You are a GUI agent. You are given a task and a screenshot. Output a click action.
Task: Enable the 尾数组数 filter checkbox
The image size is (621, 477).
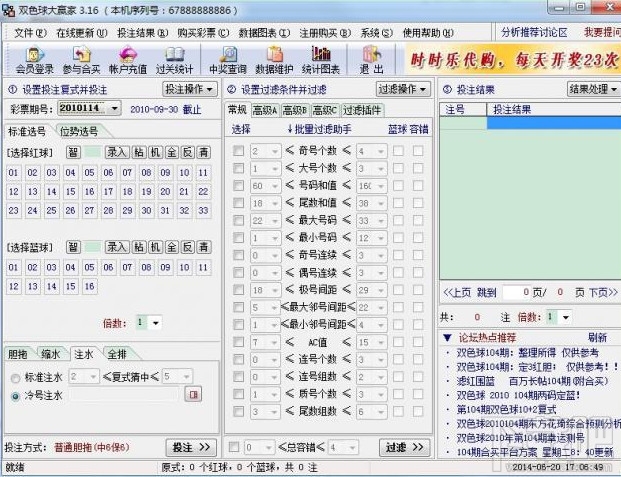tap(238, 411)
